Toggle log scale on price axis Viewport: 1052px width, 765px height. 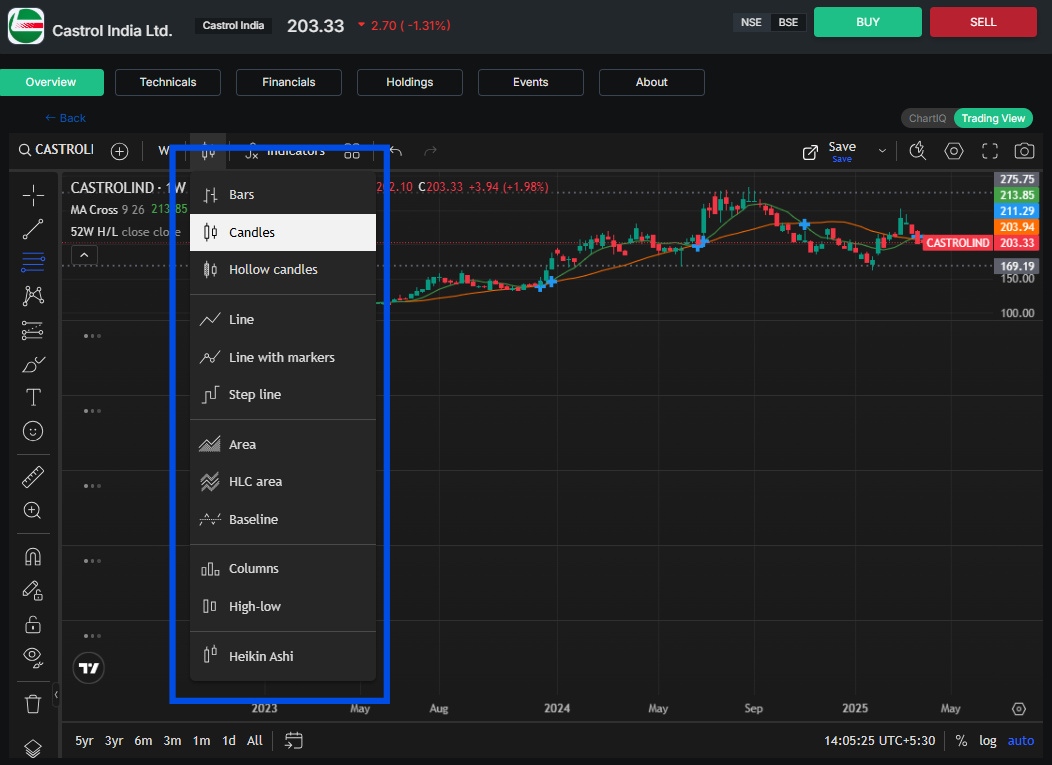tap(988, 740)
